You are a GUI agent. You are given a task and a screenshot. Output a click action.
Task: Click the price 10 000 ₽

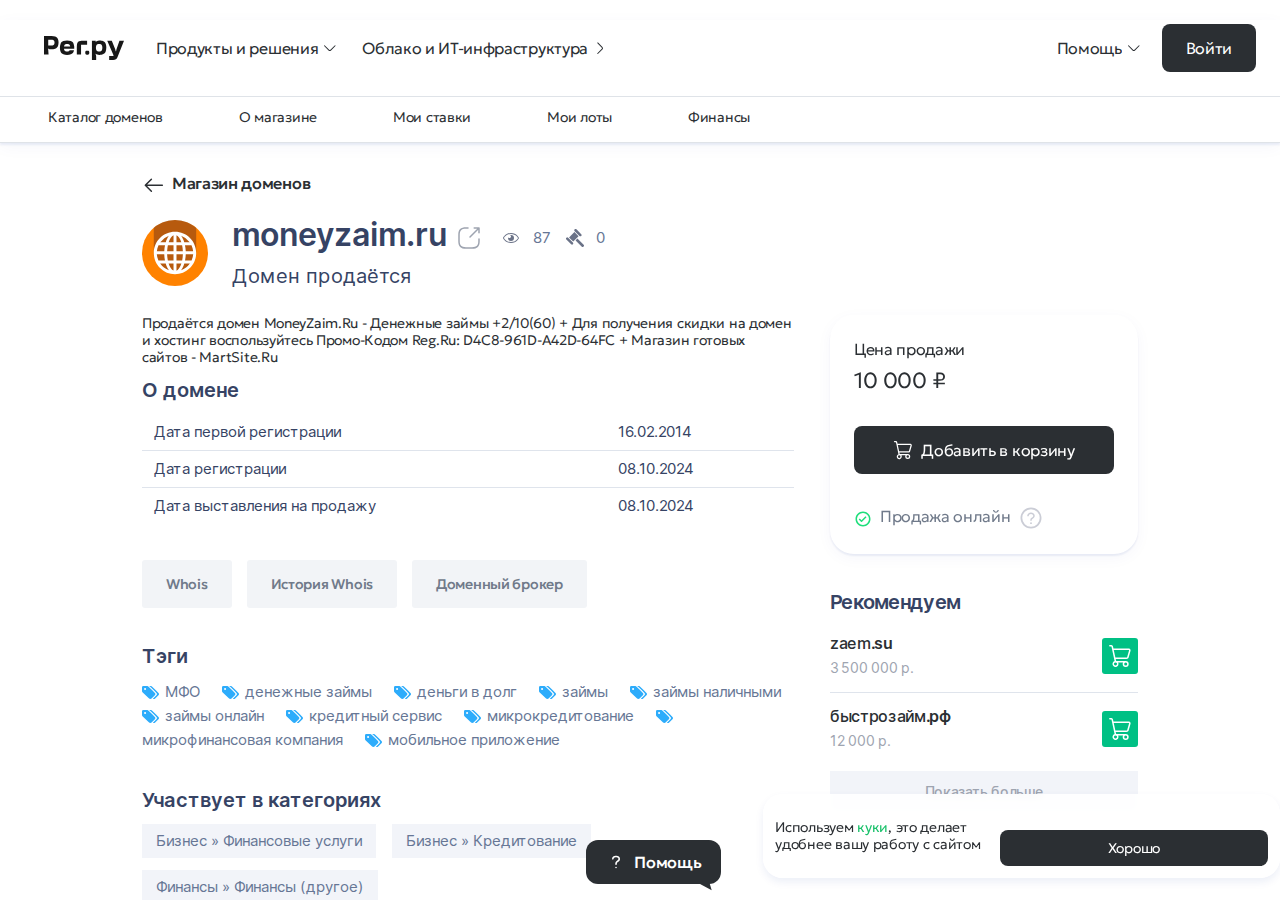(900, 381)
